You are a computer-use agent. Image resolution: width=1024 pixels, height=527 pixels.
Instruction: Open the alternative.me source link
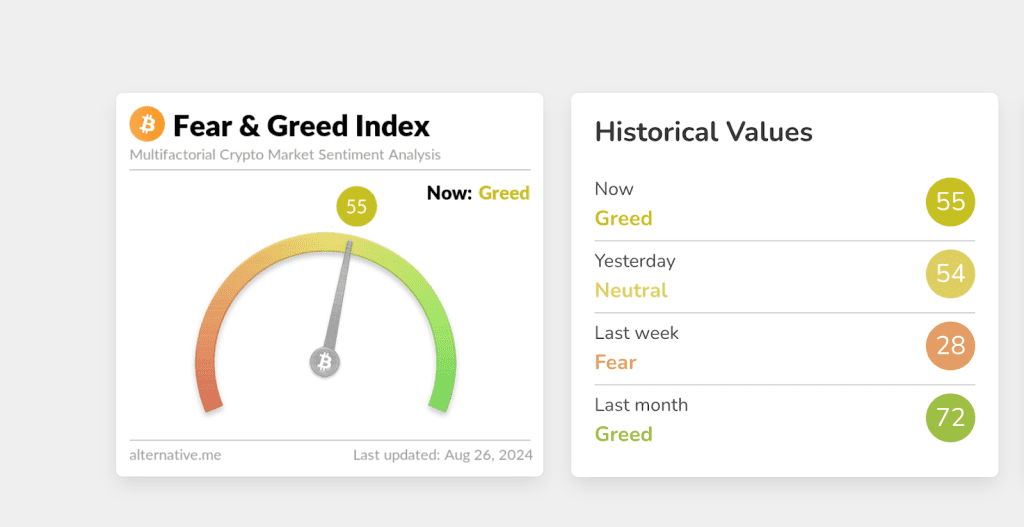[x=175, y=455]
